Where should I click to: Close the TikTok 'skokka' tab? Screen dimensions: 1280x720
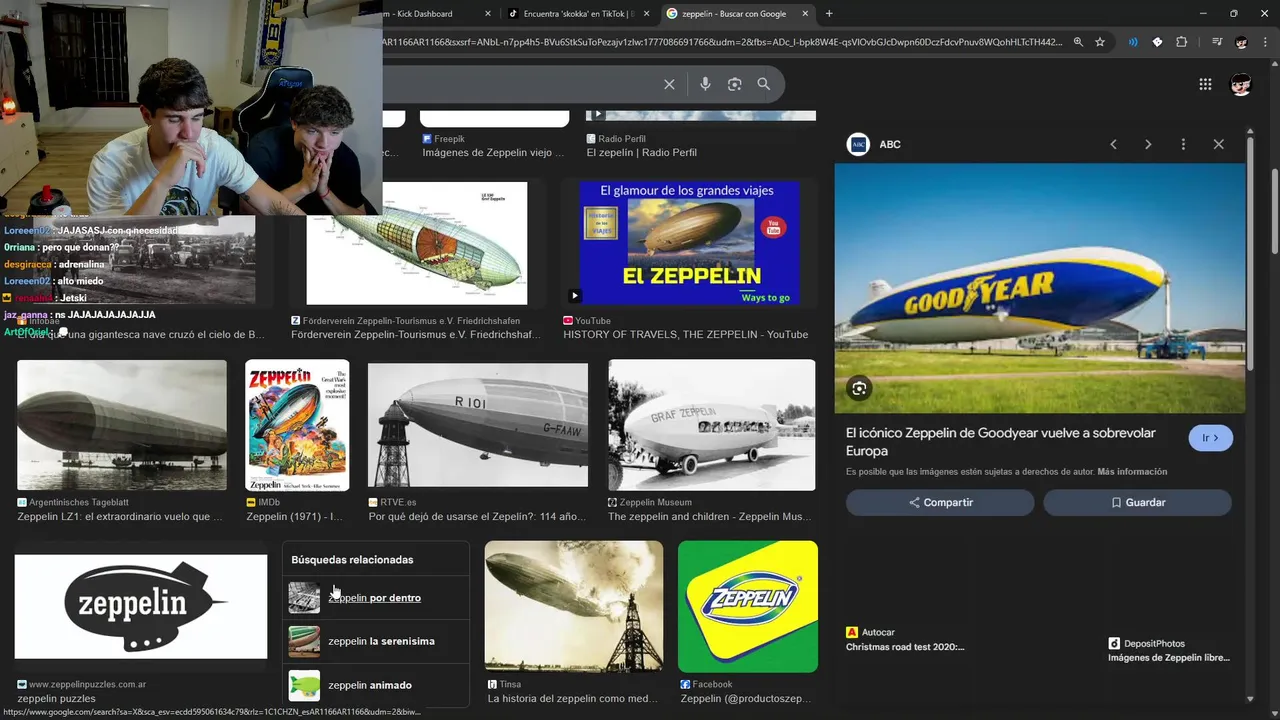click(647, 14)
